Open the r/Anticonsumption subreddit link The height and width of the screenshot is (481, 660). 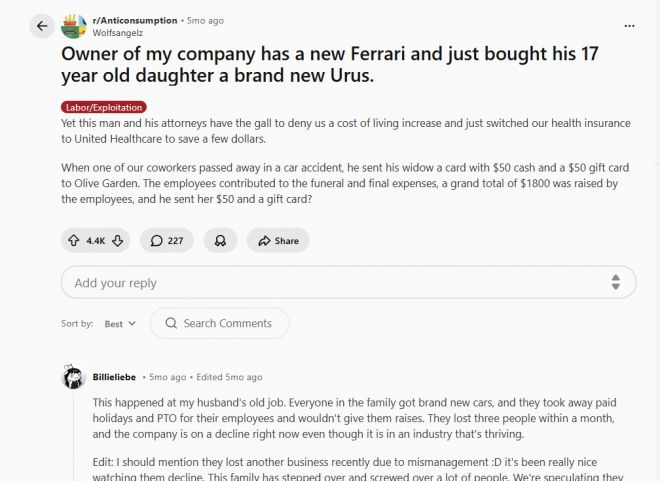tap(136, 20)
